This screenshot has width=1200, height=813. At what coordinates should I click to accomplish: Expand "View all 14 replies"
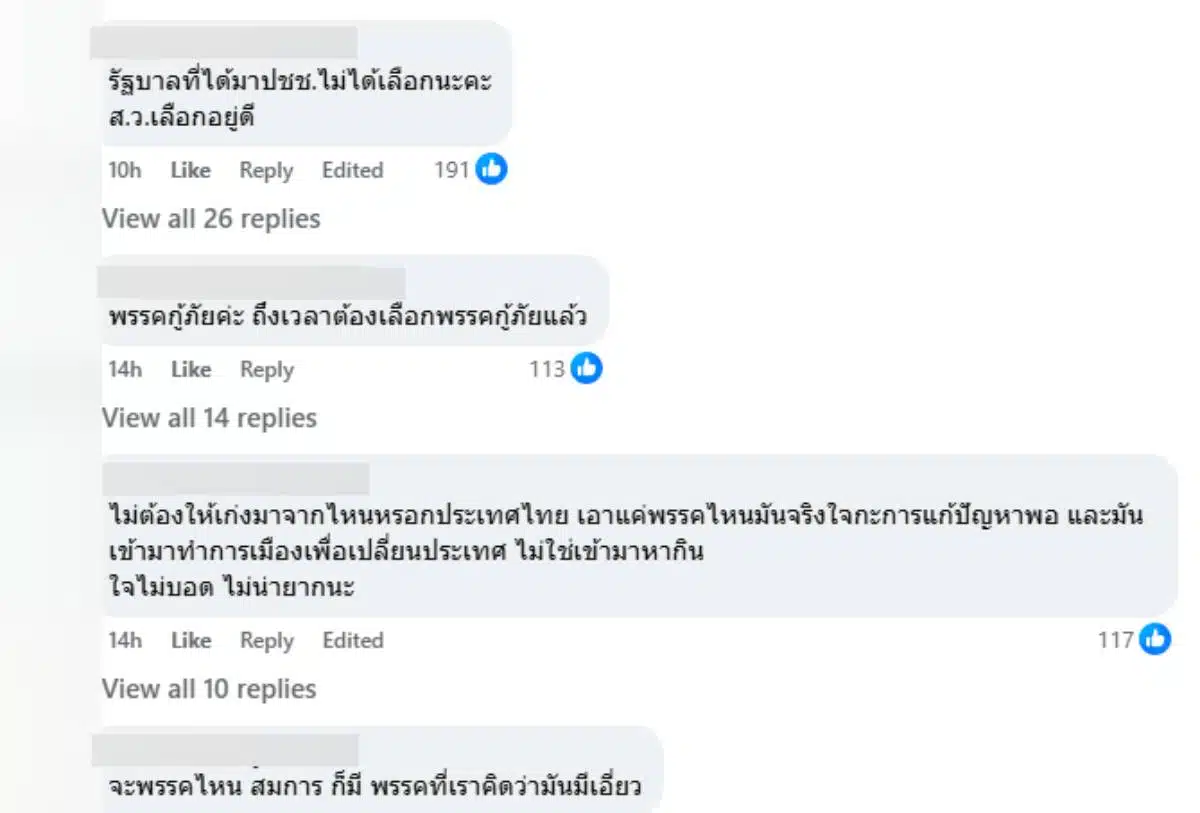[x=209, y=417]
